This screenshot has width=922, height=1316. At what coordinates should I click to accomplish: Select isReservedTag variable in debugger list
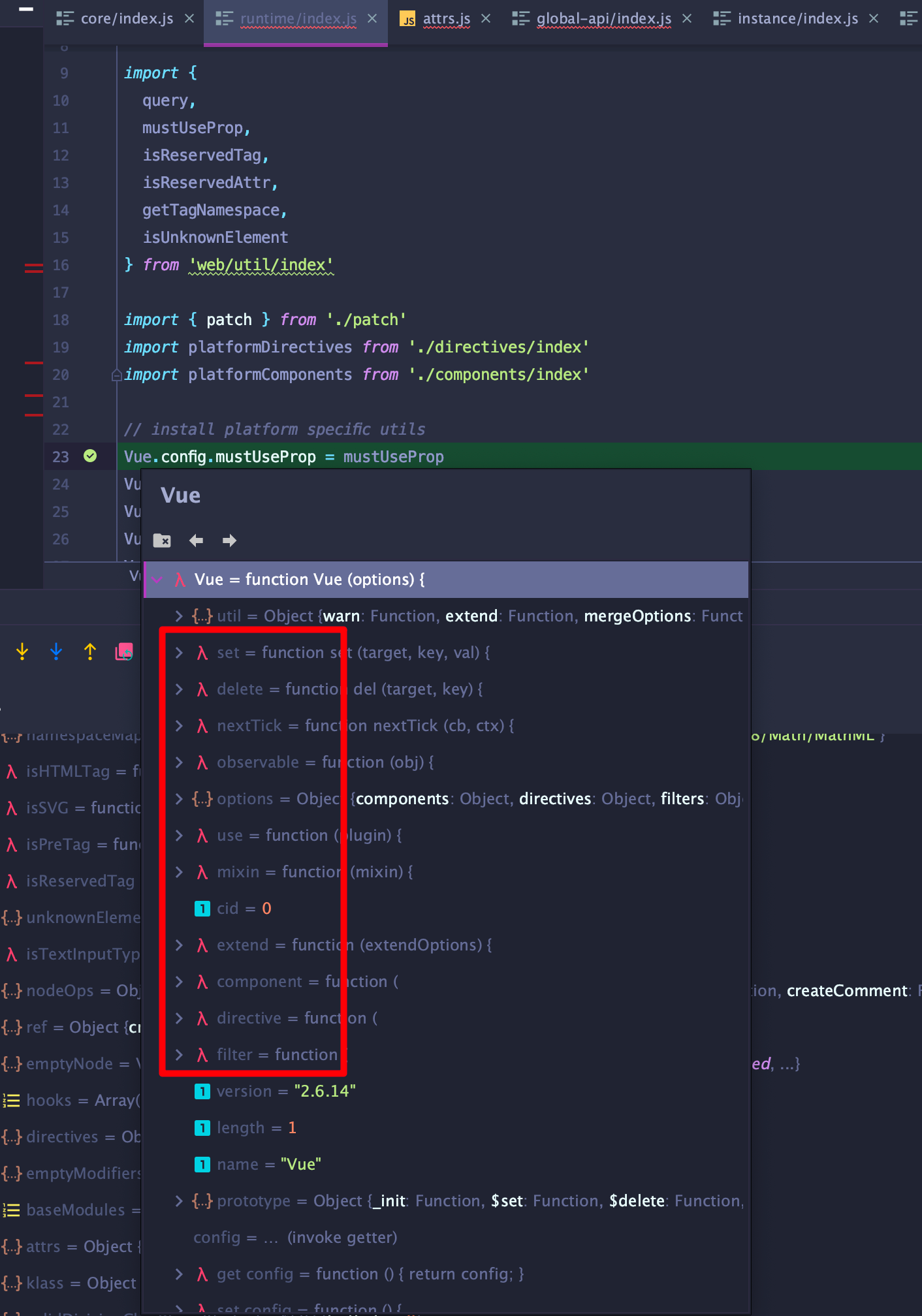tap(71, 881)
